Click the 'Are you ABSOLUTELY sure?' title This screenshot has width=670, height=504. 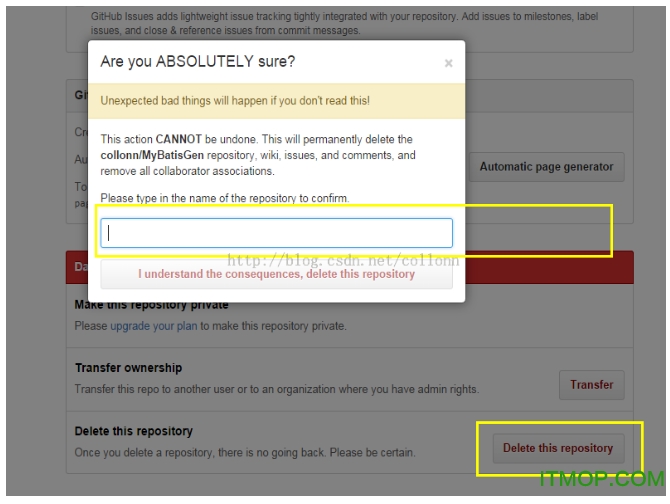point(198,62)
